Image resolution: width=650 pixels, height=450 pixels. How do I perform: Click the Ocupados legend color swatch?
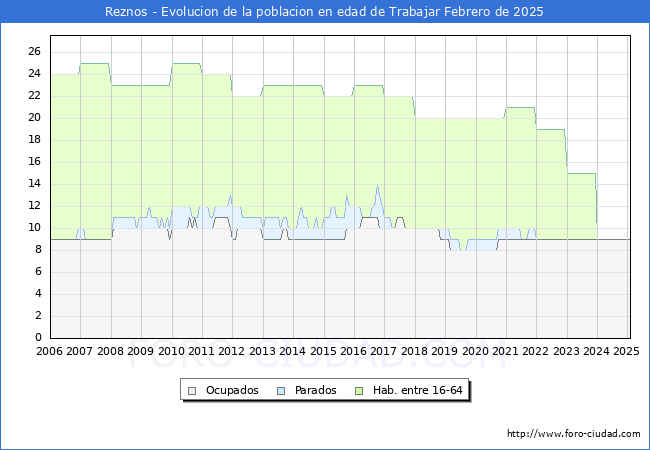pos(192,391)
